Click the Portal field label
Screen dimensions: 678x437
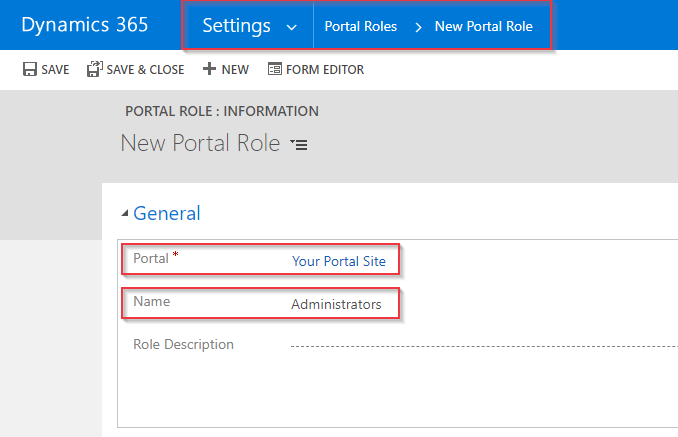150,258
